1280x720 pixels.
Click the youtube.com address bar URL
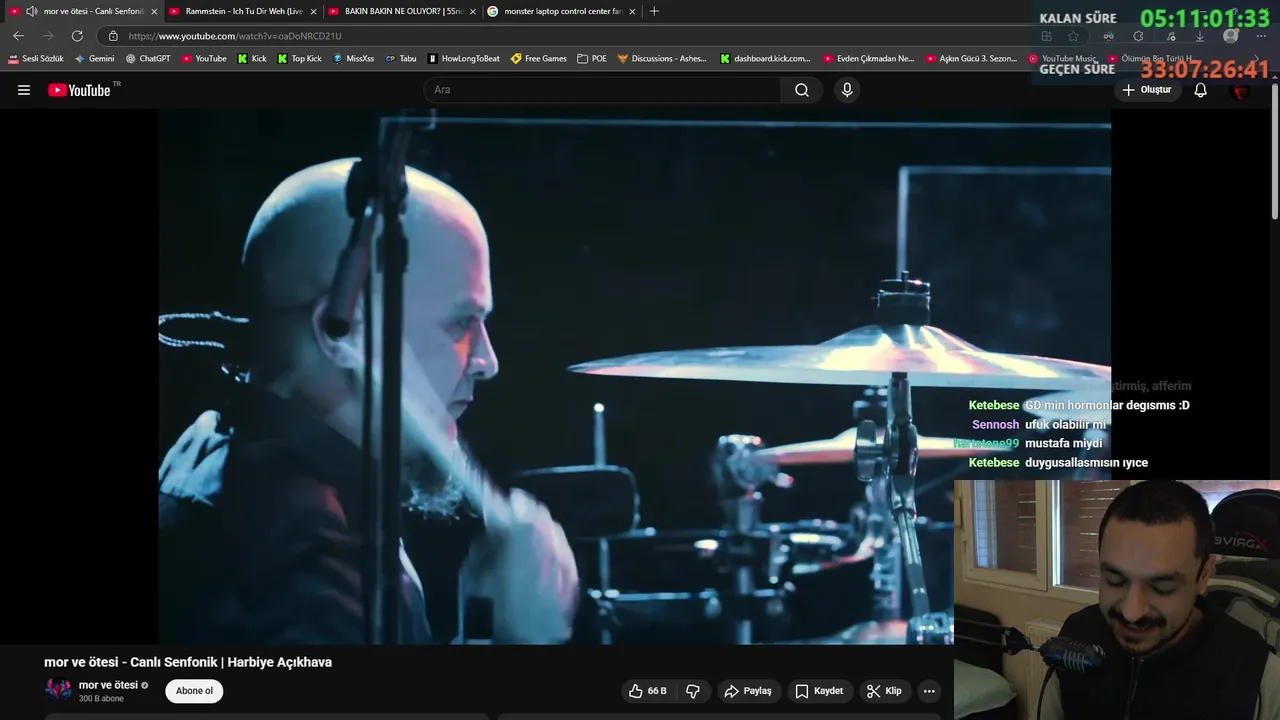click(235, 36)
